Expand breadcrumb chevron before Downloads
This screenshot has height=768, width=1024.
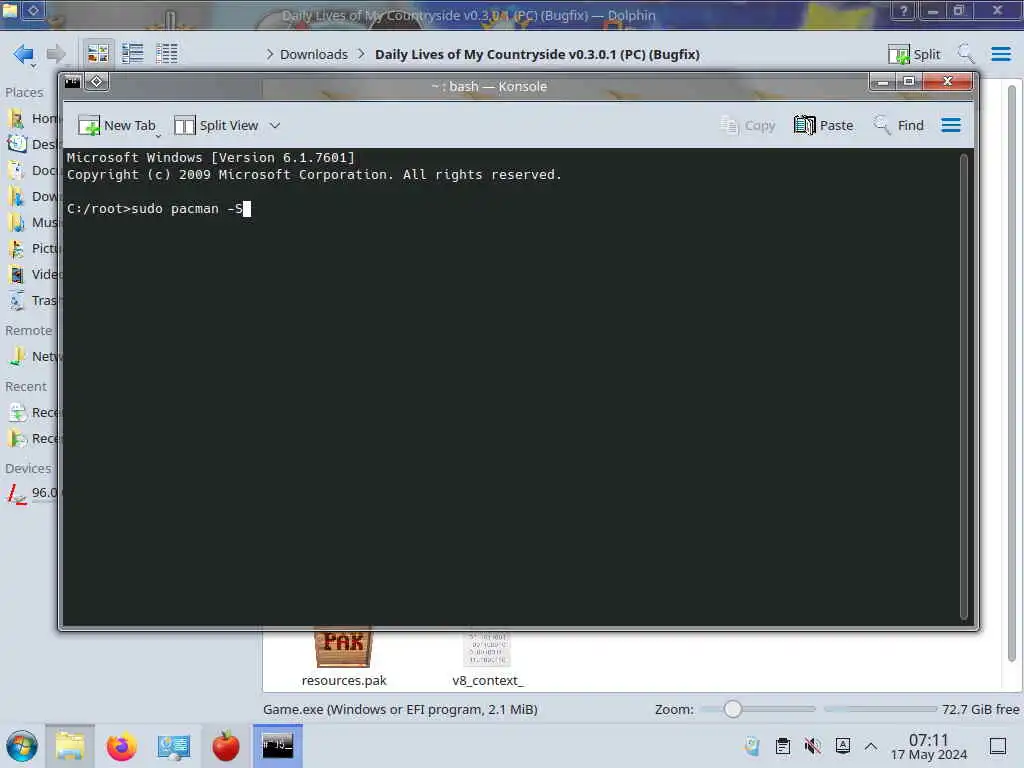270,54
